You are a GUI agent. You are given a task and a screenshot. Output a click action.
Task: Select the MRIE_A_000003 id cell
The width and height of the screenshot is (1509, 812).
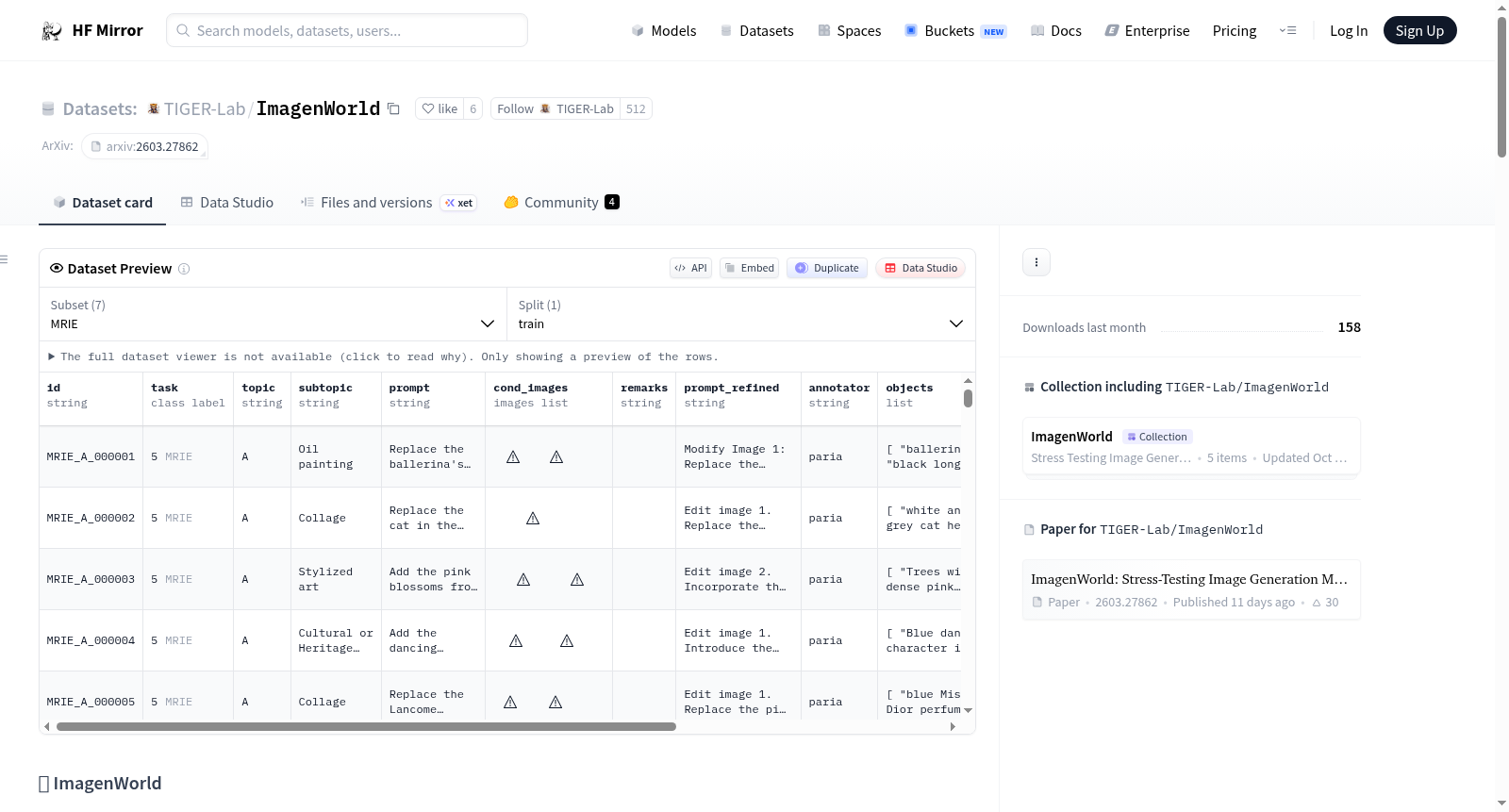[x=91, y=580]
